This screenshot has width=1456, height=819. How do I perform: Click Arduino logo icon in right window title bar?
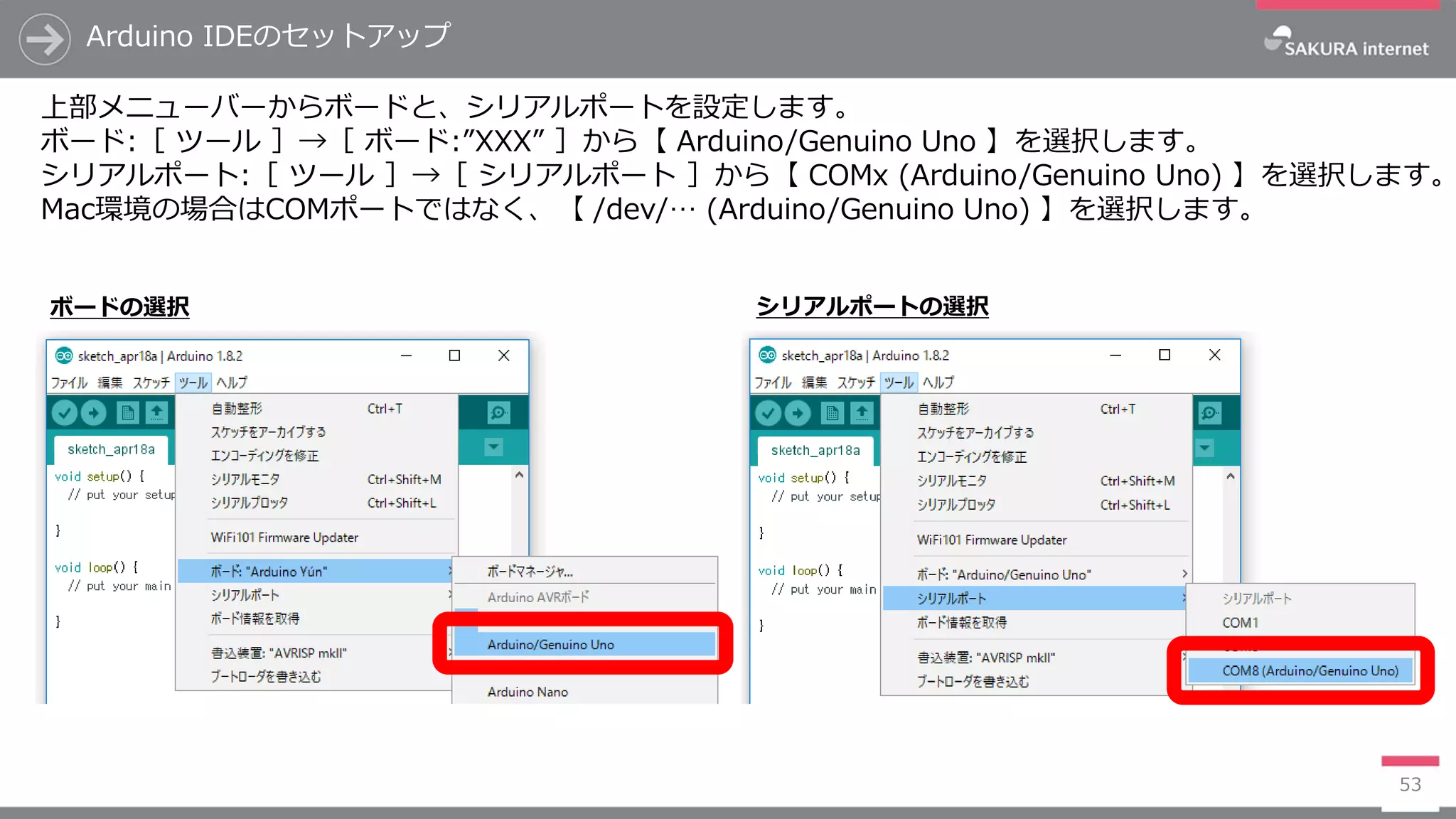[x=768, y=355]
